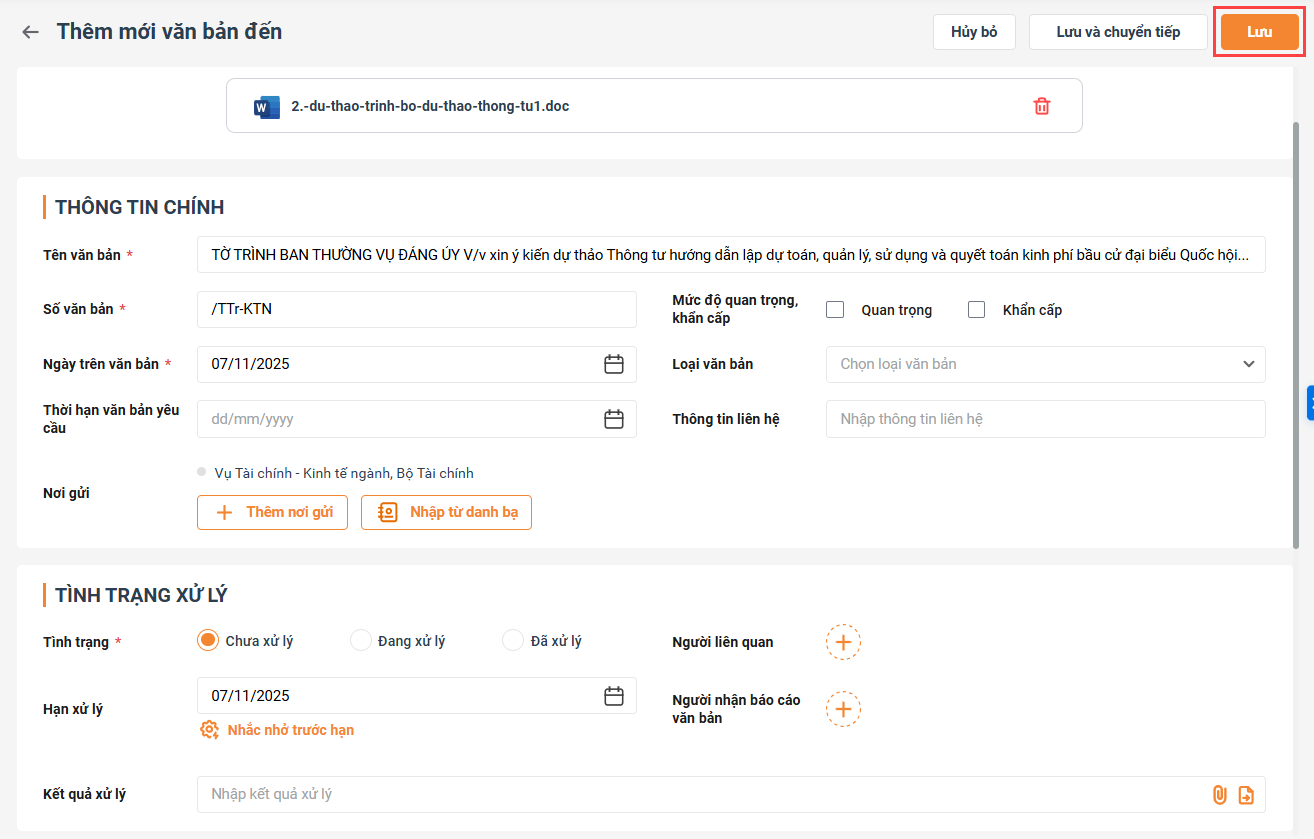Click into the Số văn bản field
The height and width of the screenshot is (839, 1314).
pyautogui.click(x=416, y=309)
